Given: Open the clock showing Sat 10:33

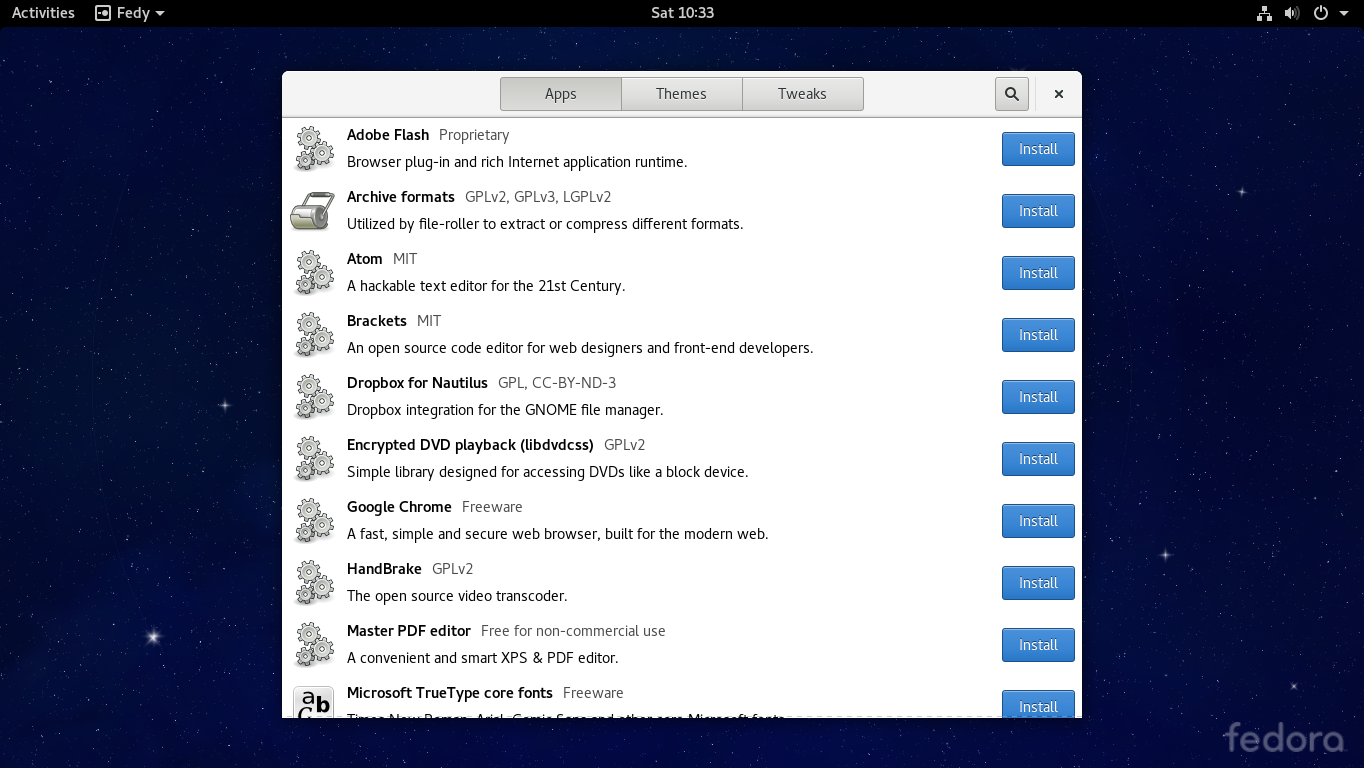Looking at the screenshot, I should pos(682,13).
